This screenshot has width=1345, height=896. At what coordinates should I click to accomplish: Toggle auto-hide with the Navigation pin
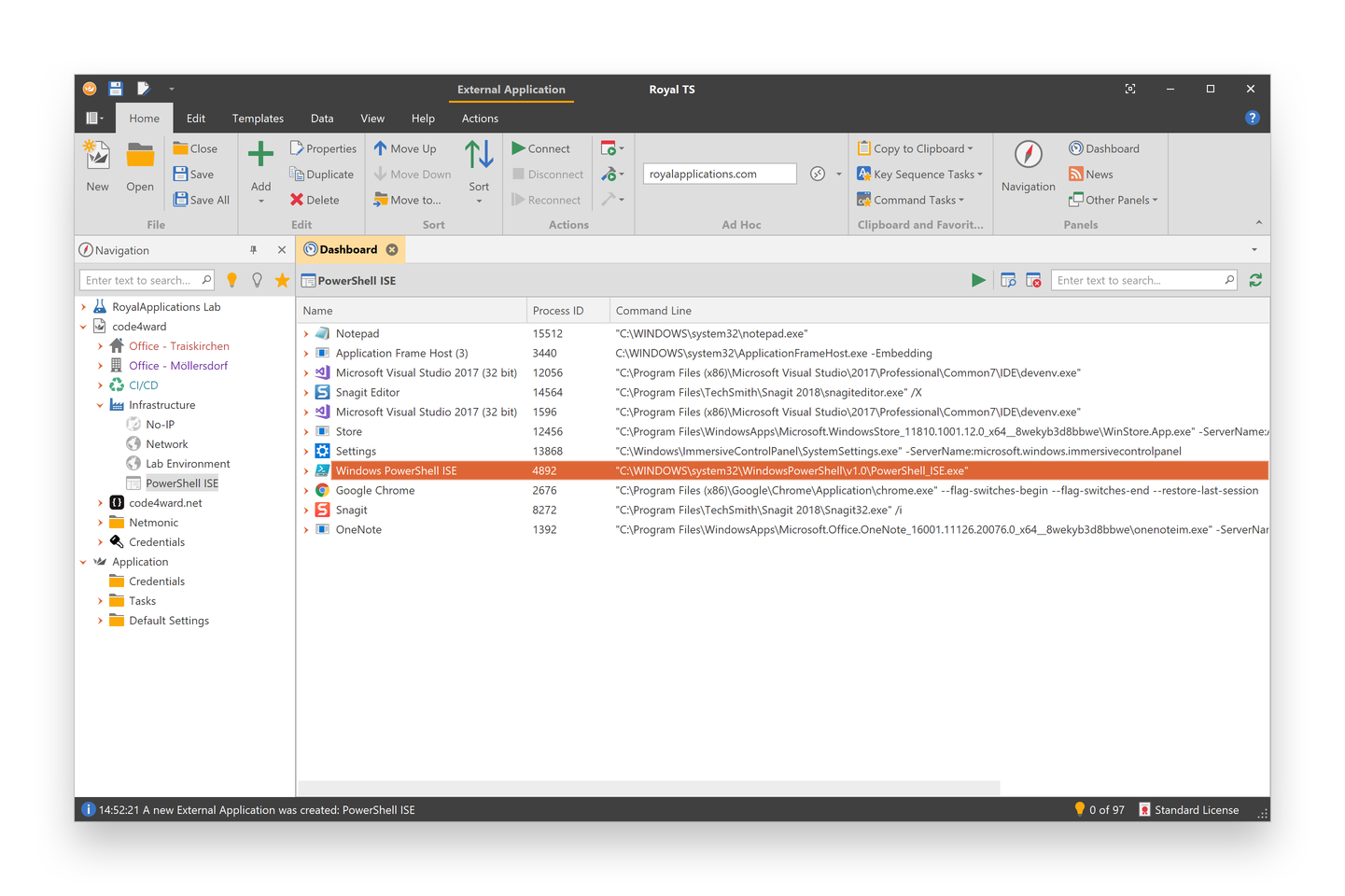[x=253, y=249]
